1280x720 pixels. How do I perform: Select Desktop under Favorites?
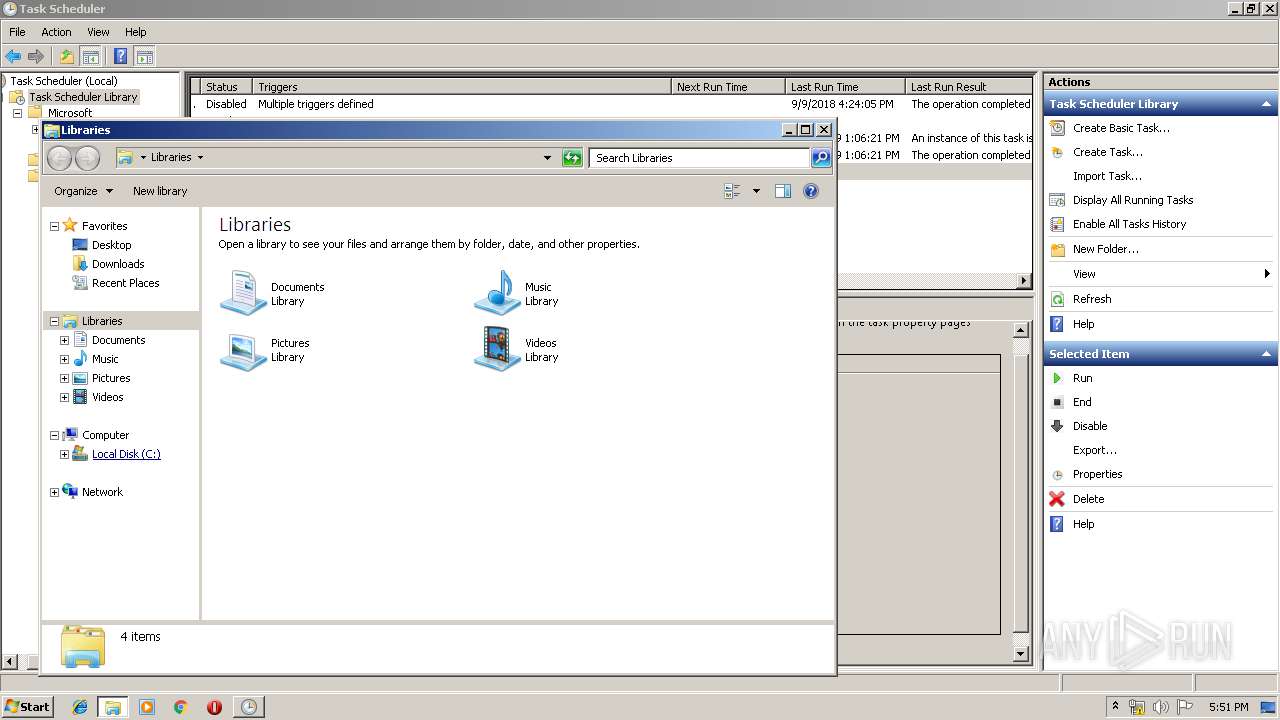[111, 245]
